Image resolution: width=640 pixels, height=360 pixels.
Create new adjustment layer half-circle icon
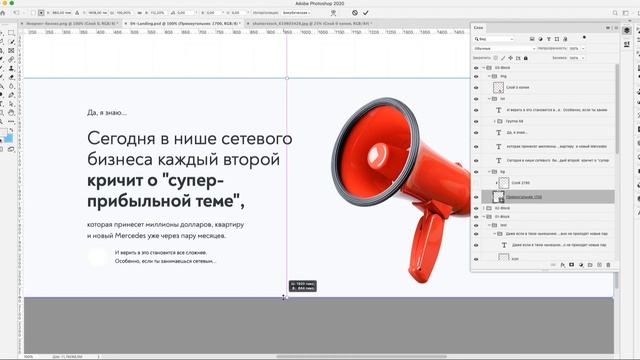(x=581, y=265)
